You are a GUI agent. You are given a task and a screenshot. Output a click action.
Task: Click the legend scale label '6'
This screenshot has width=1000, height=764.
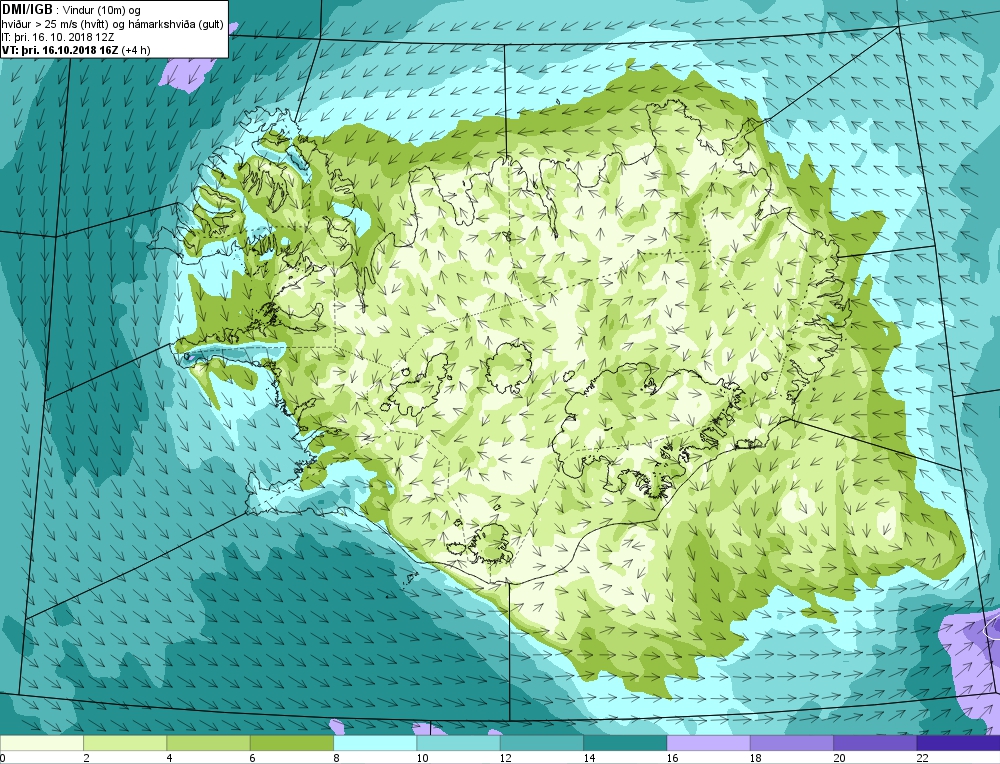253,758
